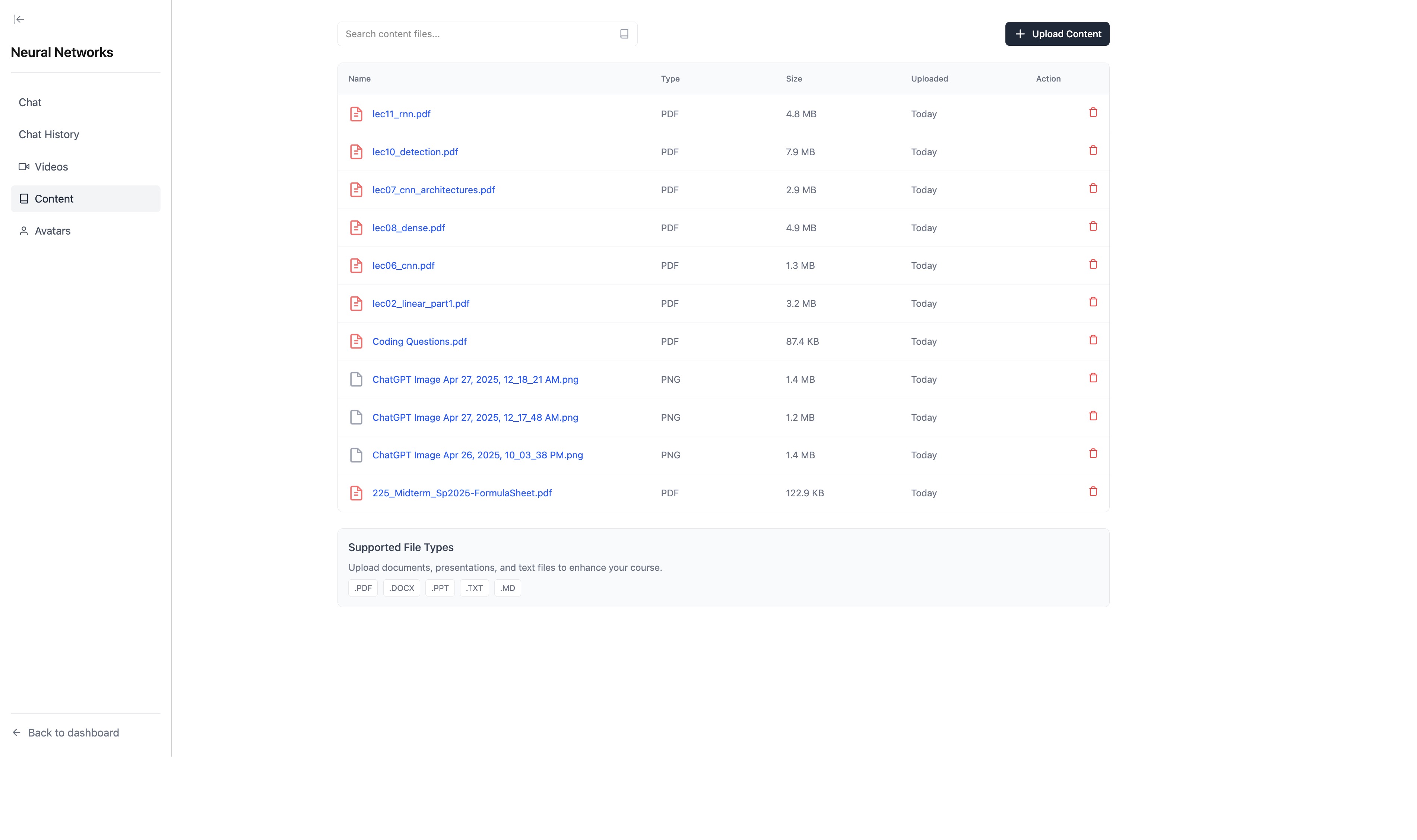Click the .DOCX file type tag
Viewport: 1417px width, 840px height.
click(x=402, y=588)
